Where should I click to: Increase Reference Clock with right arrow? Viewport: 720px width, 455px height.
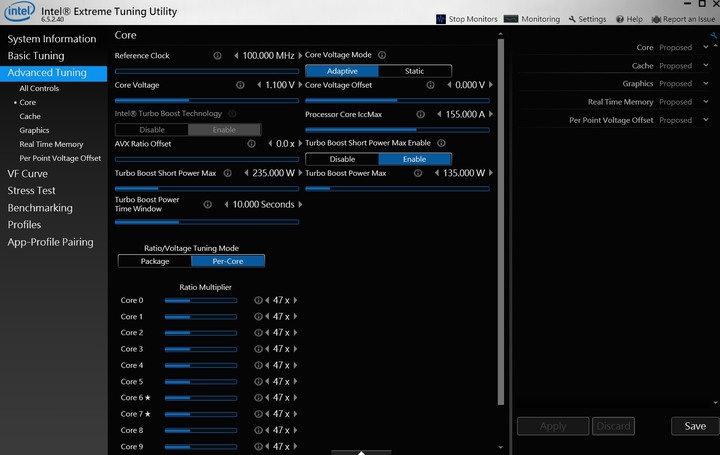click(x=301, y=56)
